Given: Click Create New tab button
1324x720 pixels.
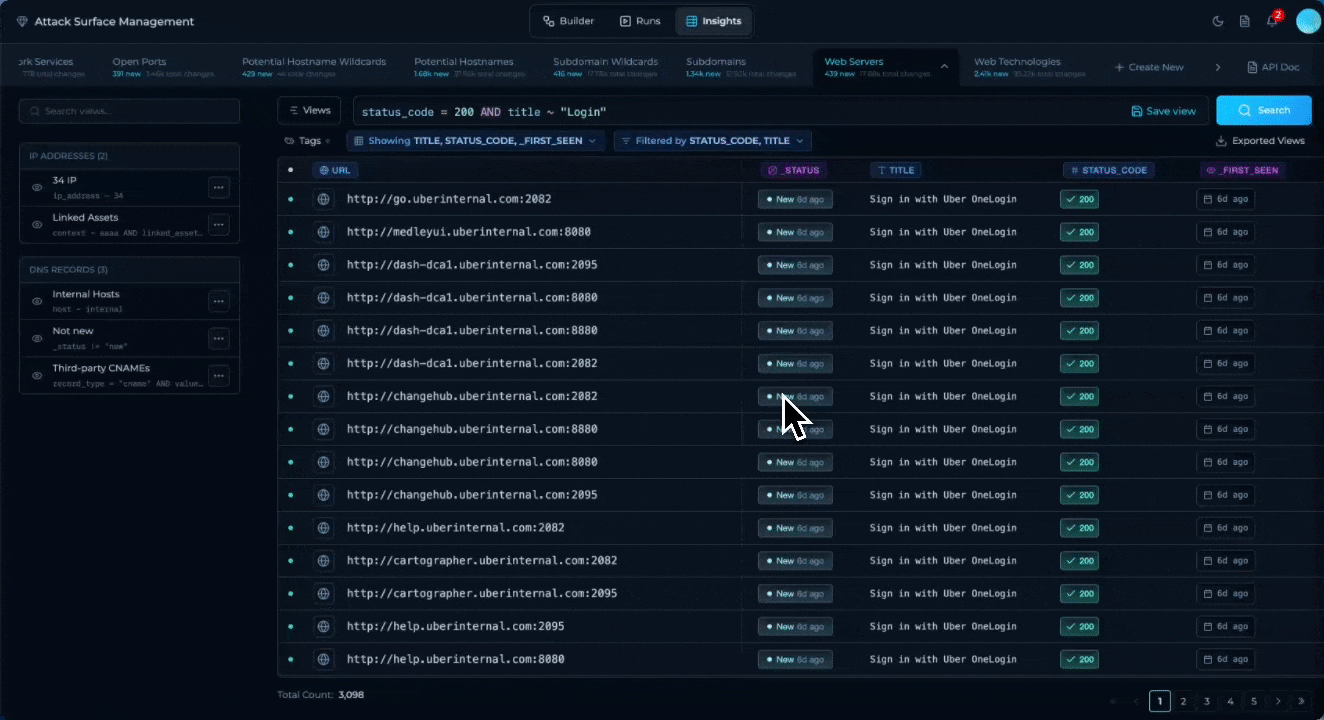Looking at the screenshot, I should 1149,67.
